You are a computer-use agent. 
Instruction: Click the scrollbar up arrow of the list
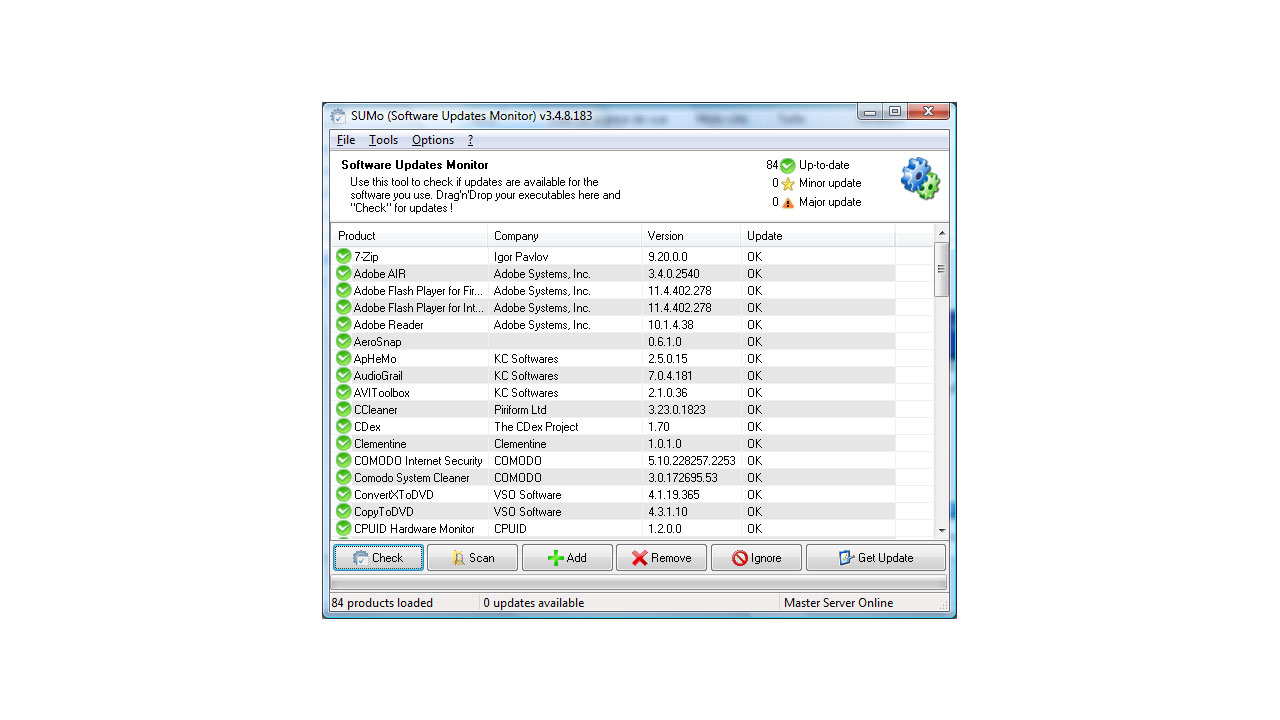coord(941,234)
